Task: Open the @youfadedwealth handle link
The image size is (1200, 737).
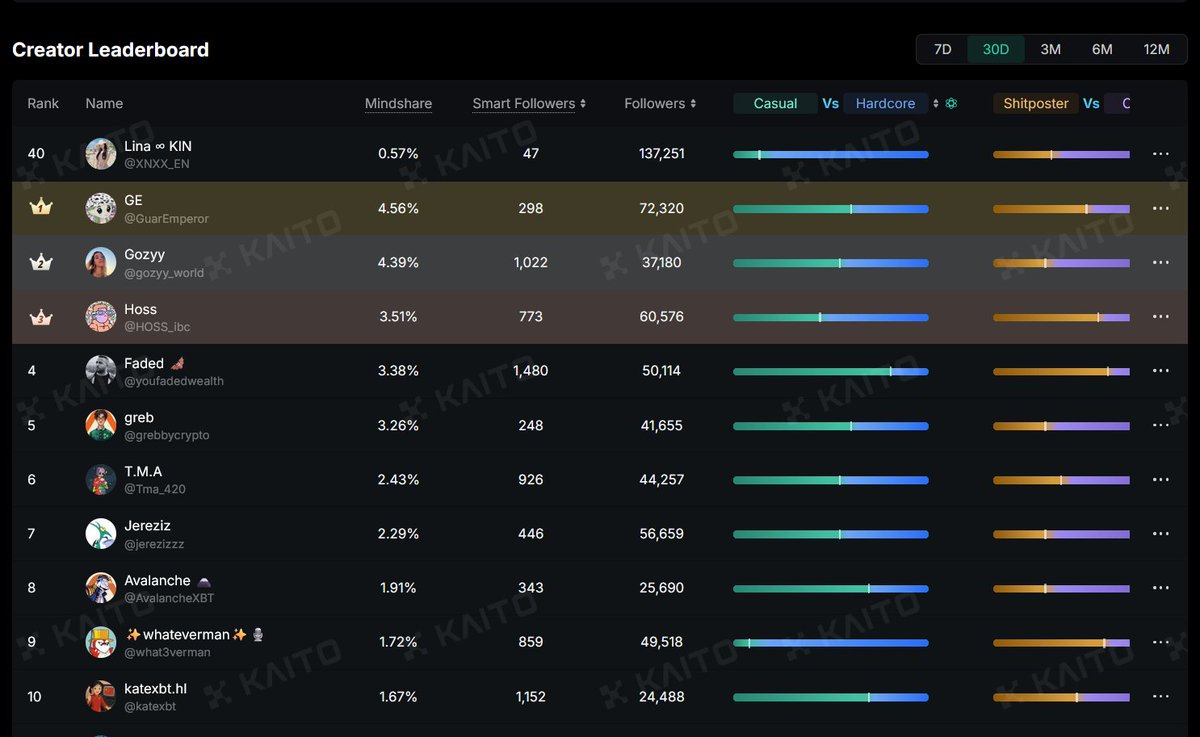Action: (x=174, y=381)
